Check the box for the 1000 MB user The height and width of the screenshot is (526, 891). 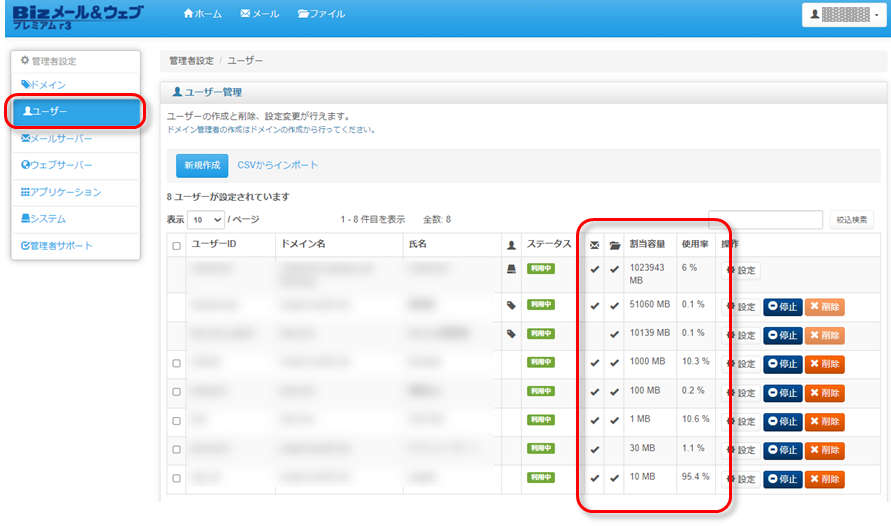[x=177, y=363]
